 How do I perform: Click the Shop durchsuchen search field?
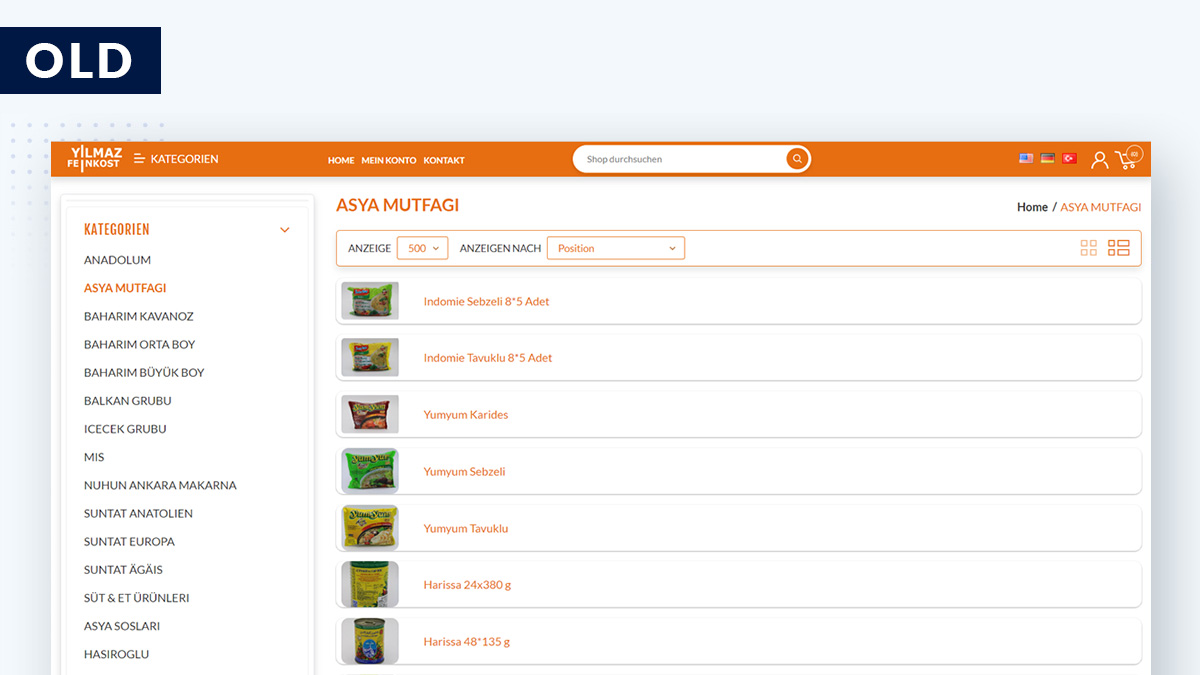click(680, 159)
